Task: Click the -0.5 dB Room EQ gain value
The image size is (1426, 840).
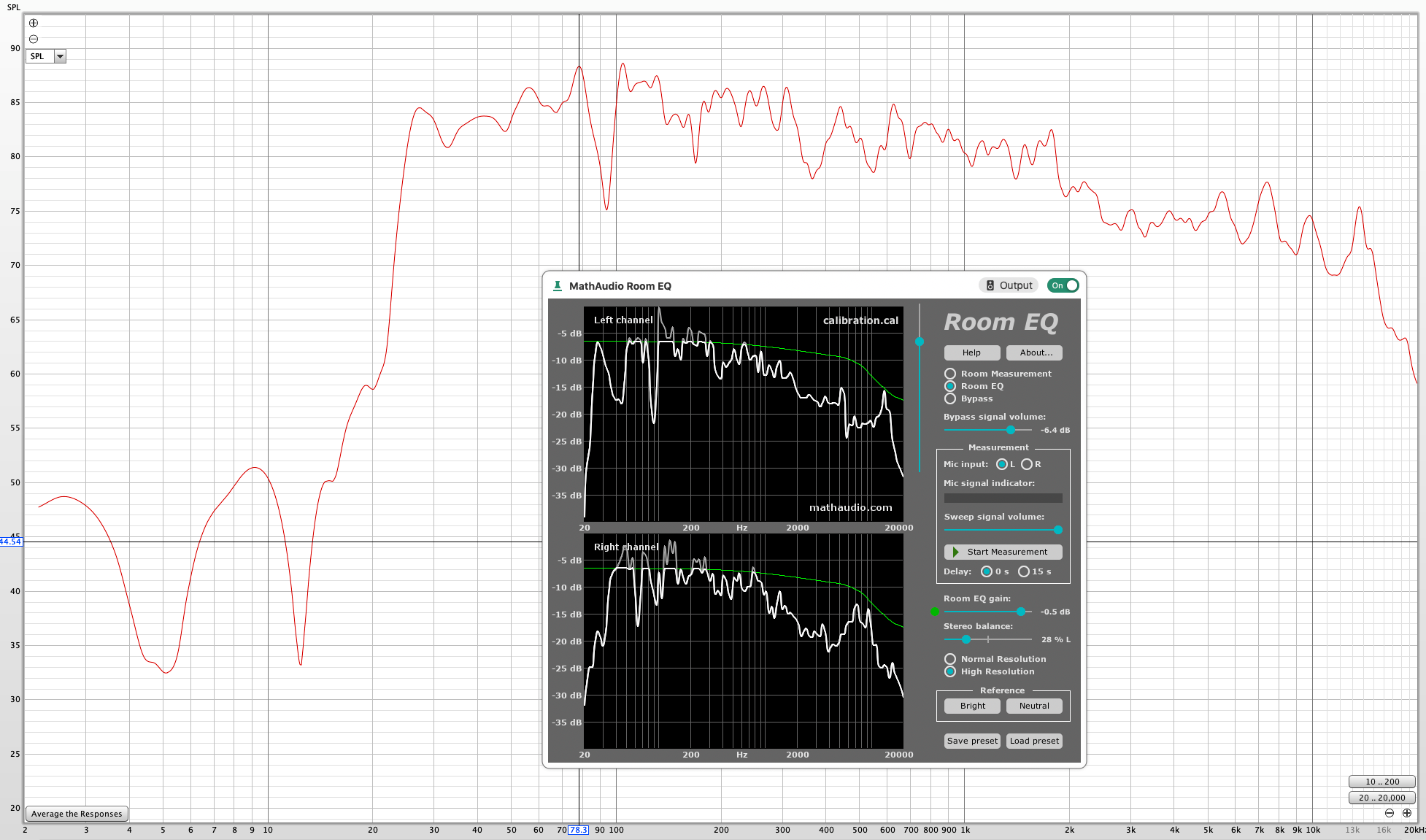Action: tap(1055, 612)
